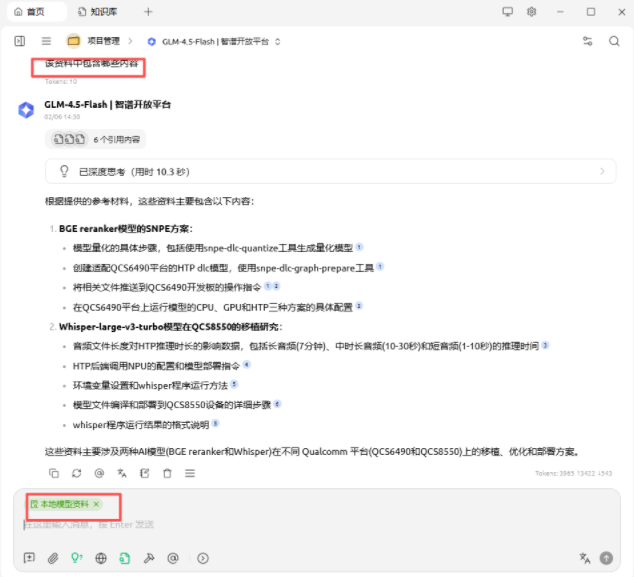Click the display monitor icon in title bar
This screenshot has height=577, width=634.
pyautogui.click(x=507, y=12)
